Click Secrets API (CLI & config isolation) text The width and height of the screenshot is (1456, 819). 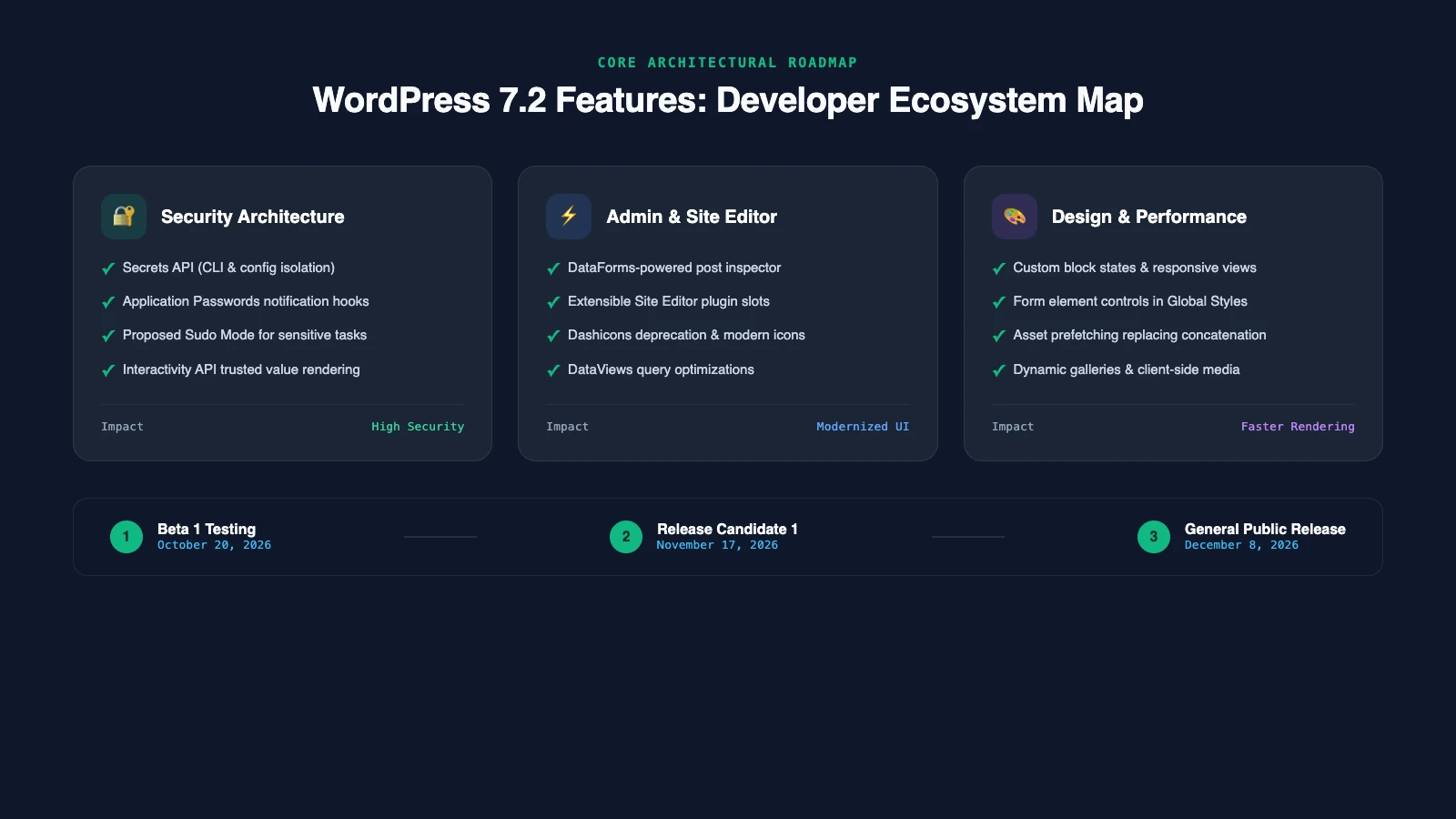[228, 268]
